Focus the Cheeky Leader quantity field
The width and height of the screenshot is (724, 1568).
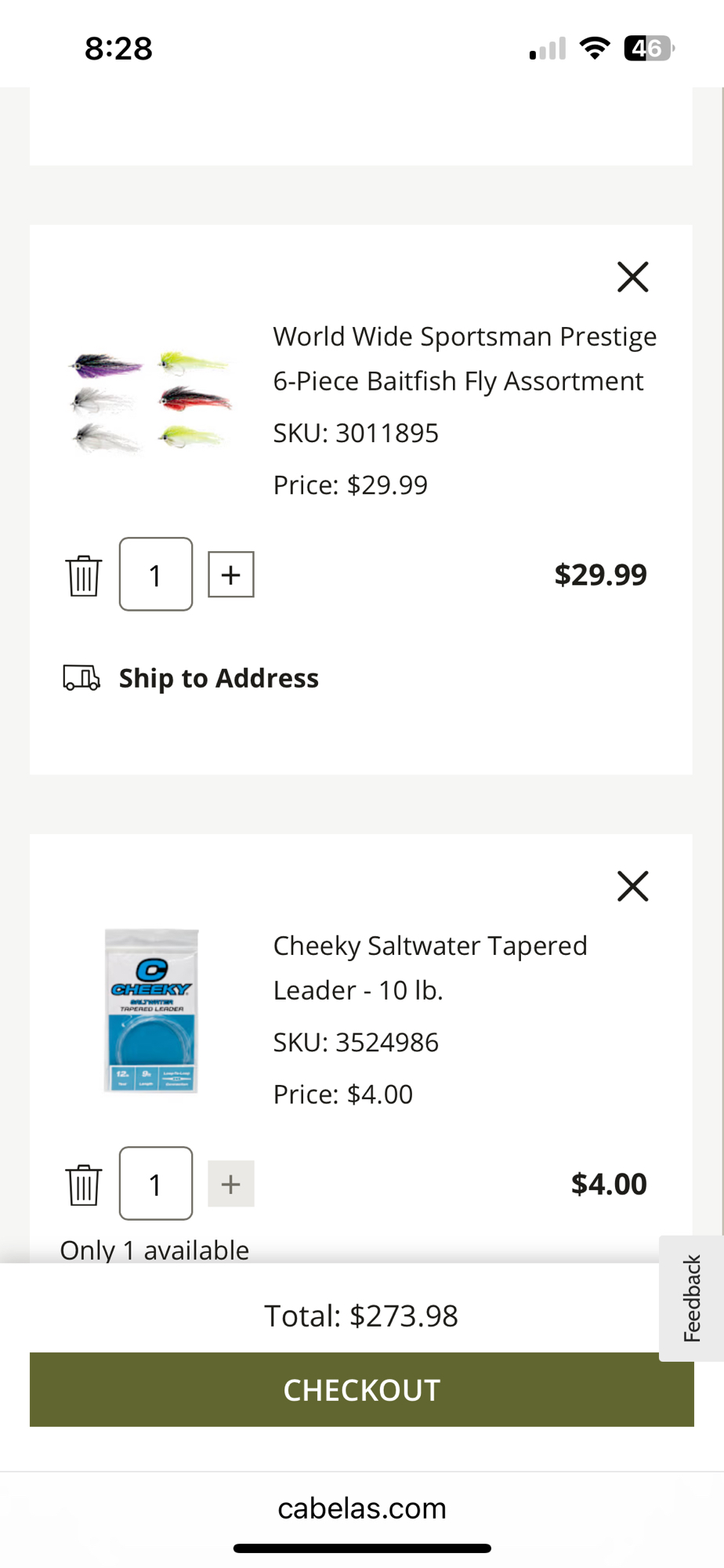(x=156, y=1184)
